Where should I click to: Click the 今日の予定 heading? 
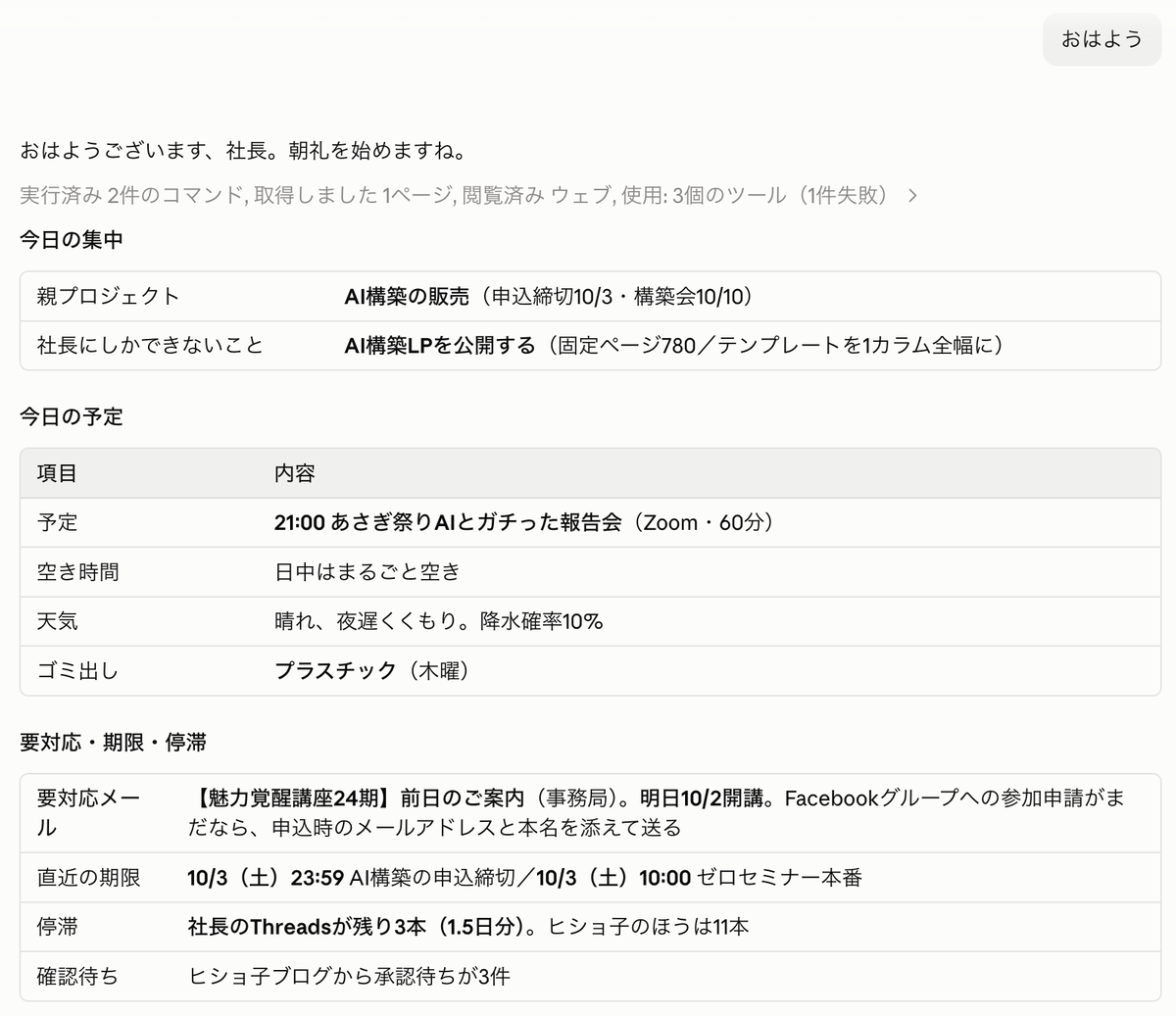tap(72, 416)
